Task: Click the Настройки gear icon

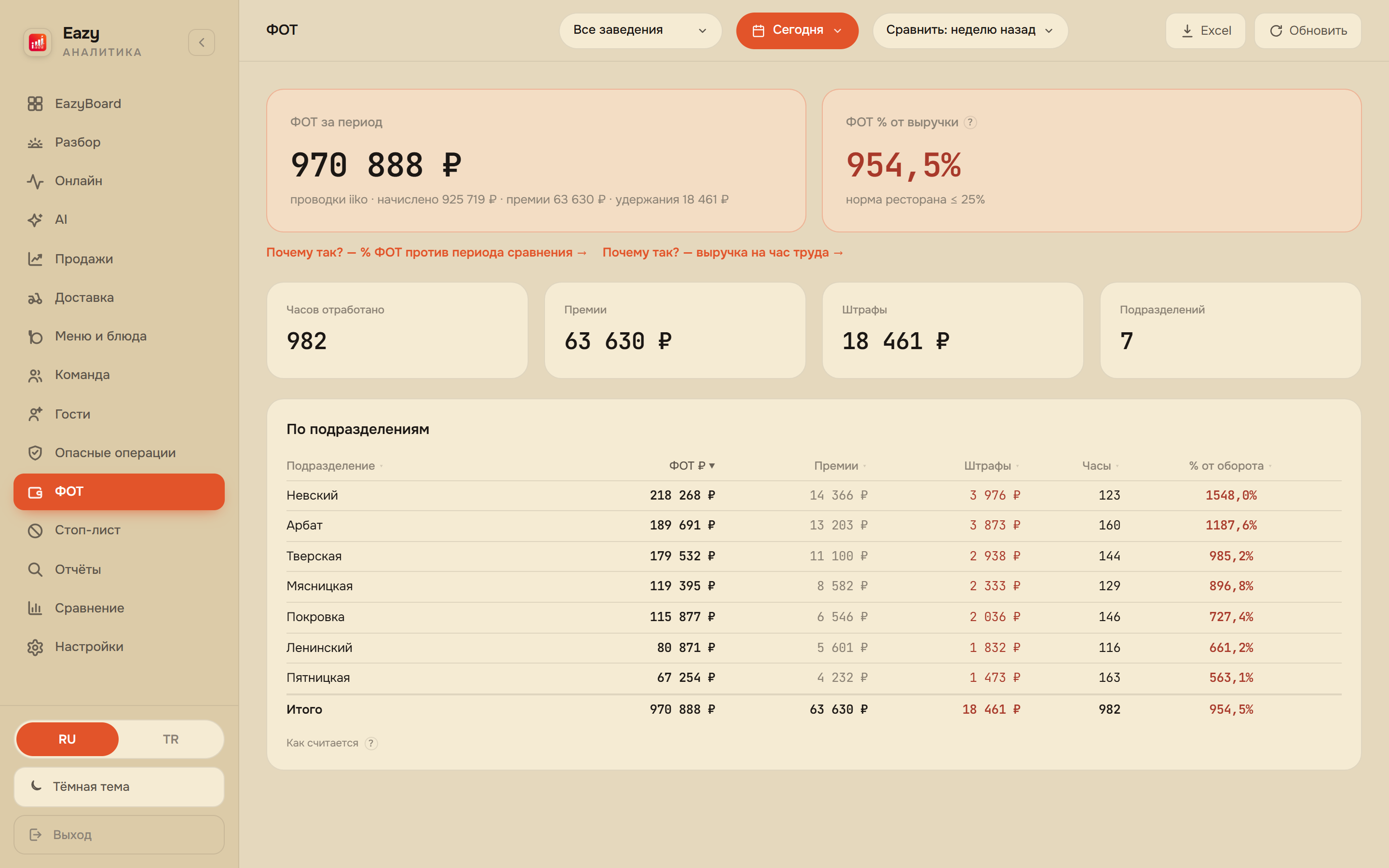Action: 35,647
